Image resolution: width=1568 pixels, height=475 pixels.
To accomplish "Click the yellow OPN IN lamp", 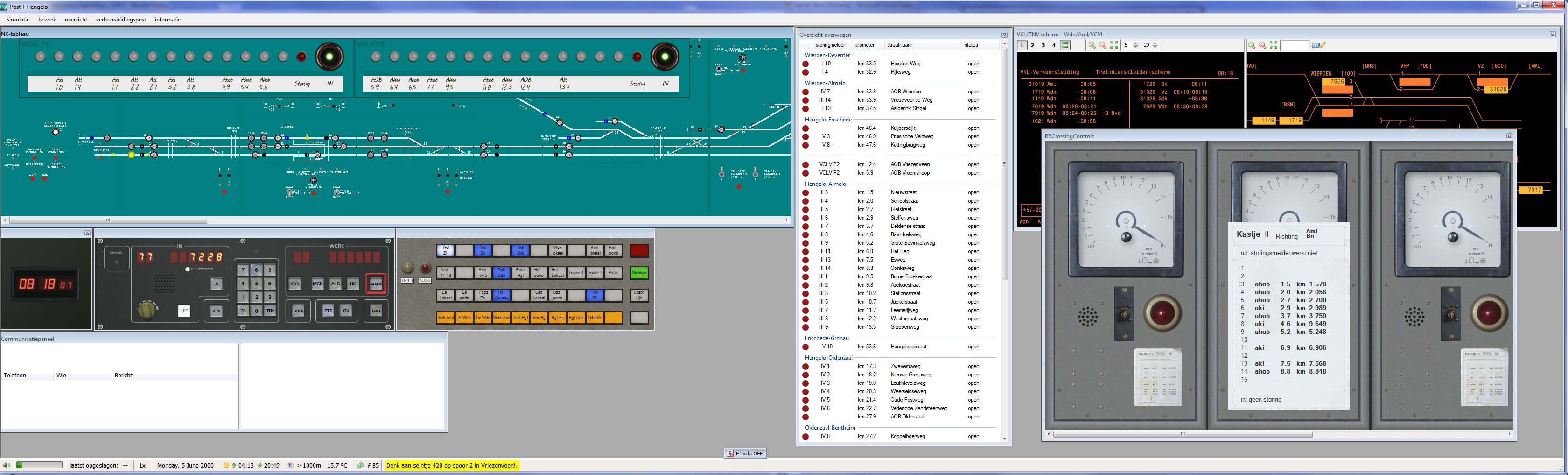I will [x=408, y=268].
